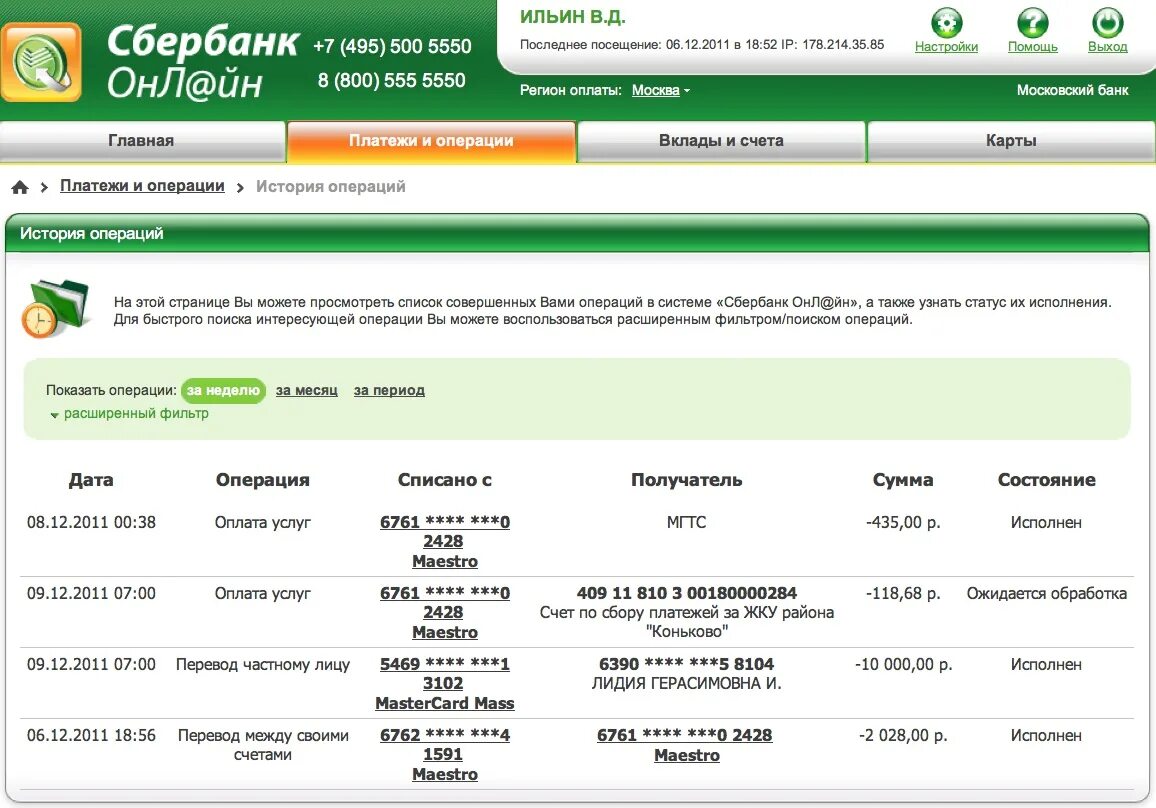Click Оплата услуг in the 08.12.2011 row

click(262, 522)
